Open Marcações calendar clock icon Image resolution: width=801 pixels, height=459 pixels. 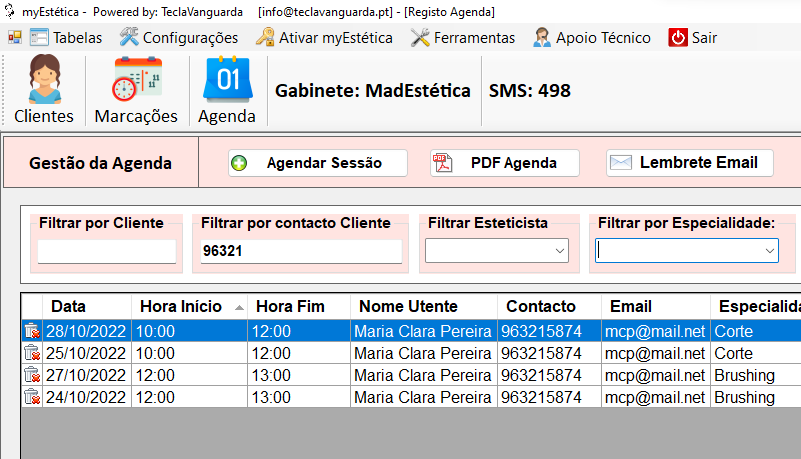pyautogui.click(x=136, y=80)
